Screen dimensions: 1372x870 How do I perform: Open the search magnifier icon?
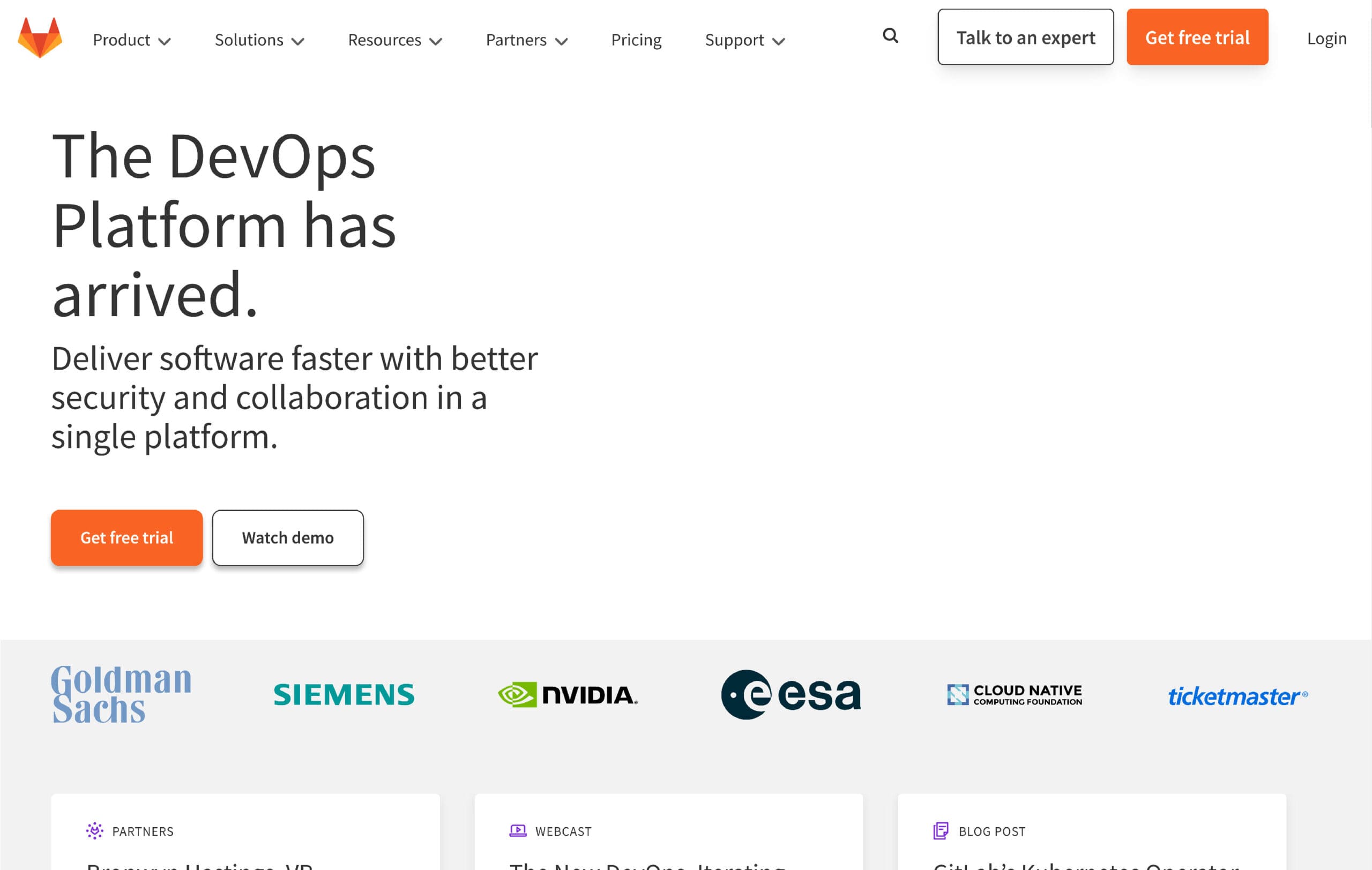[890, 36]
